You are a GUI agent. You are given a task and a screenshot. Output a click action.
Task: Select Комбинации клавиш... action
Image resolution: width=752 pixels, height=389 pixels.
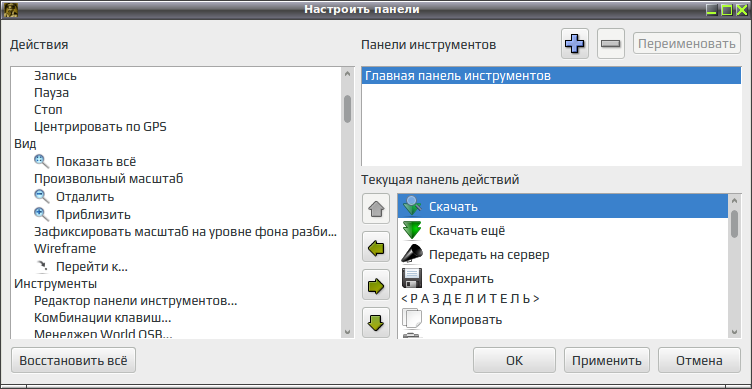point(103,318)
